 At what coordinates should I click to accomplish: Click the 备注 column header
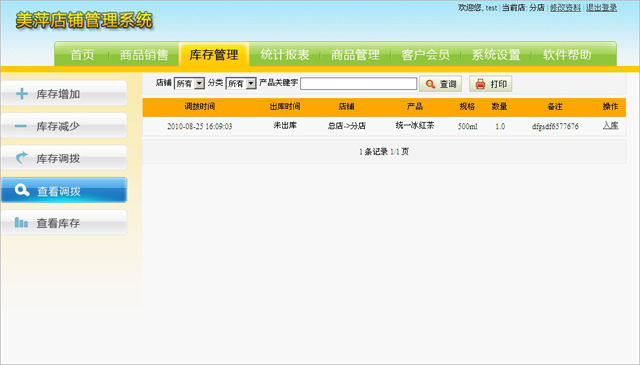pos(555,107)
